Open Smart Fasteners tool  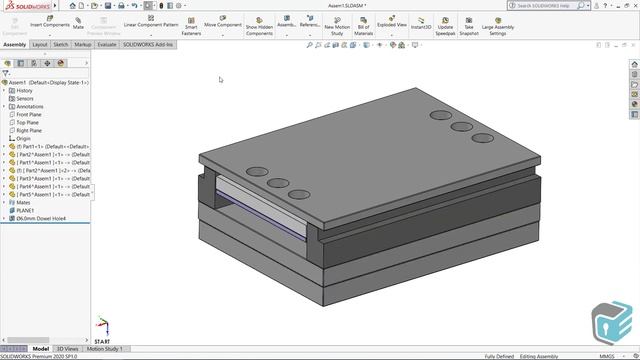tap(191, 26)
